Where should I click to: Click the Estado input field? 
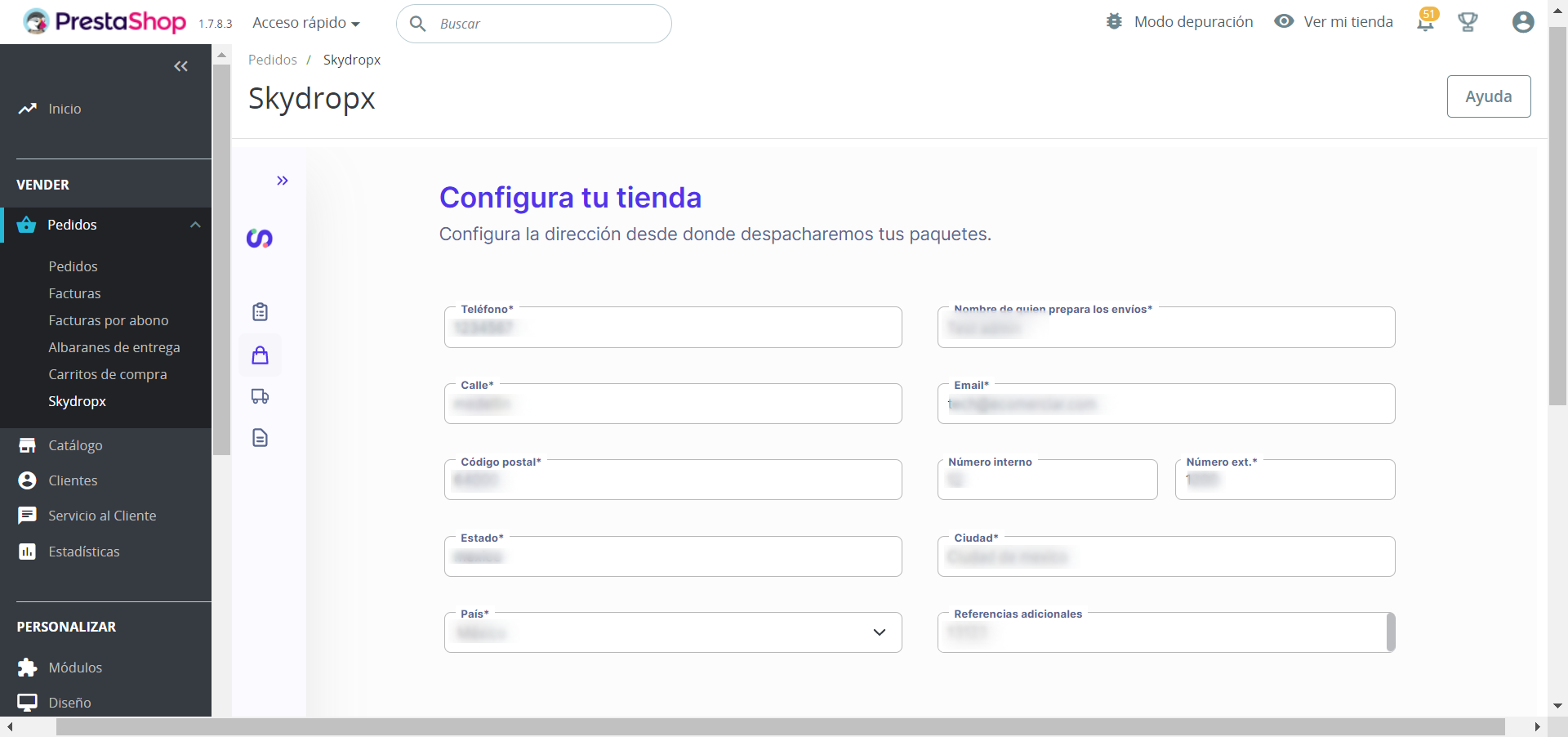pos(673,556)
